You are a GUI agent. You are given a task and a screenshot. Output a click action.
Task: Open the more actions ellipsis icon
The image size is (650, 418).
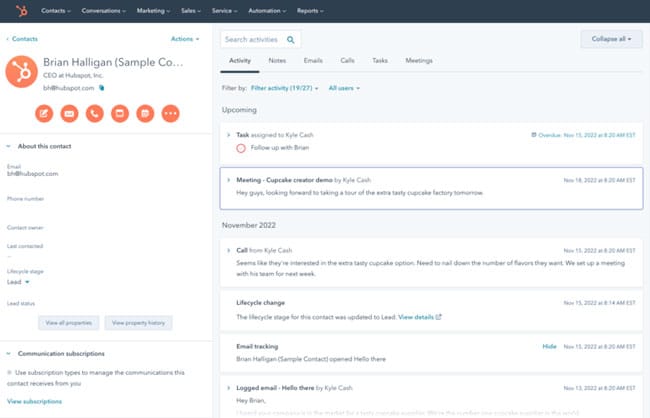(170, 113)
